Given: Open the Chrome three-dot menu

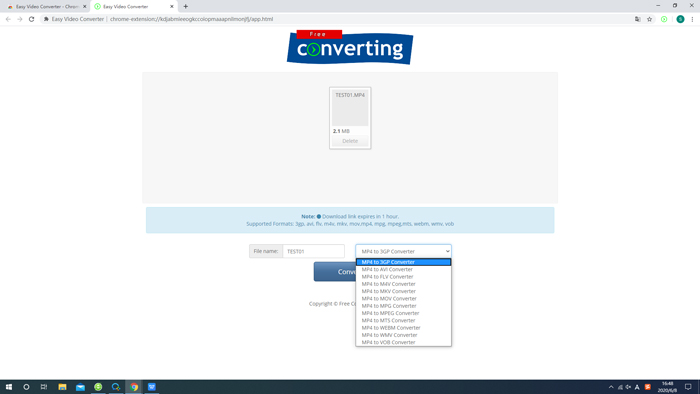Looking at the screenshot, I should 692,19.
